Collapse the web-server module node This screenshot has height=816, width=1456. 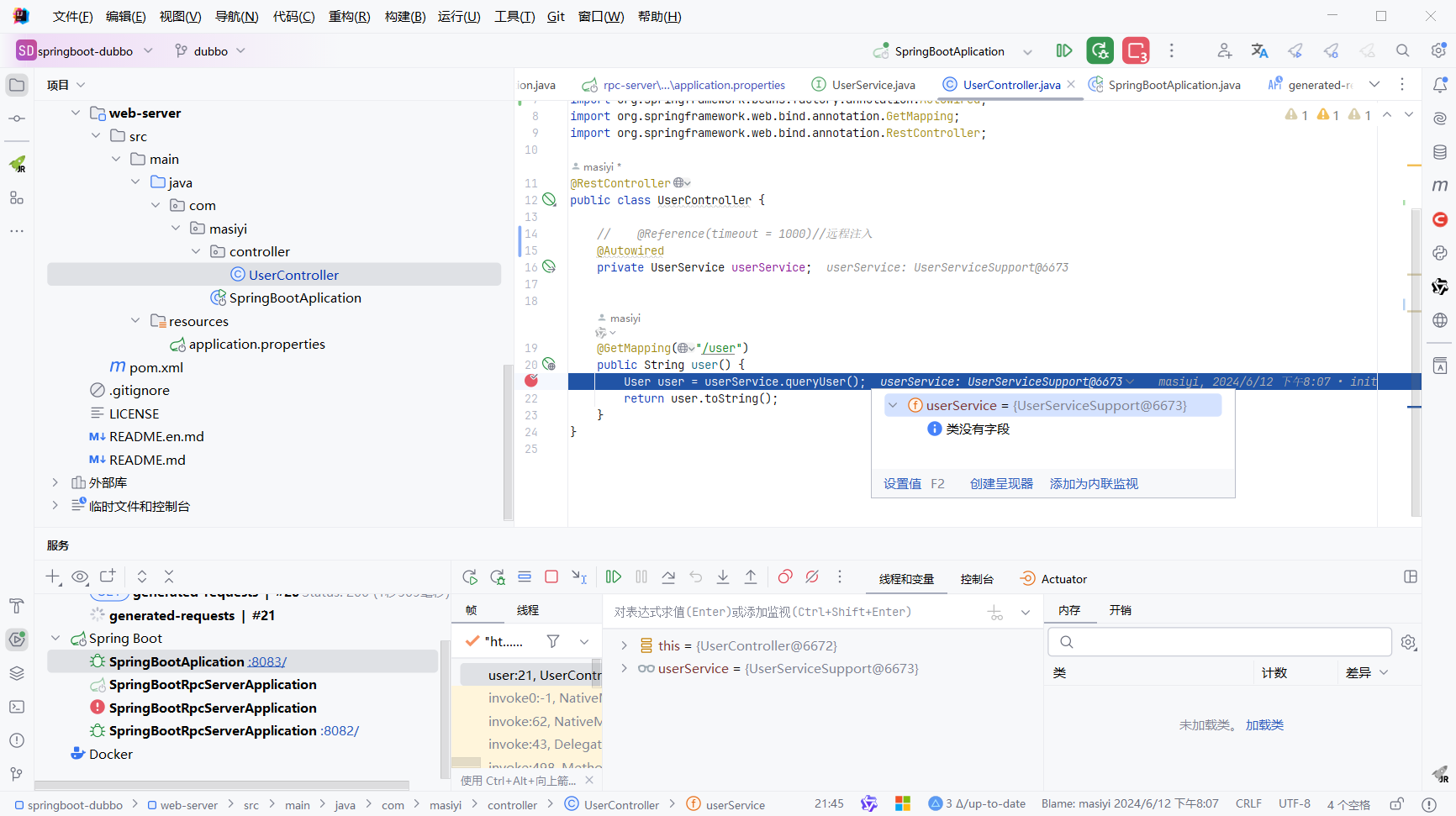click(76, 113)
